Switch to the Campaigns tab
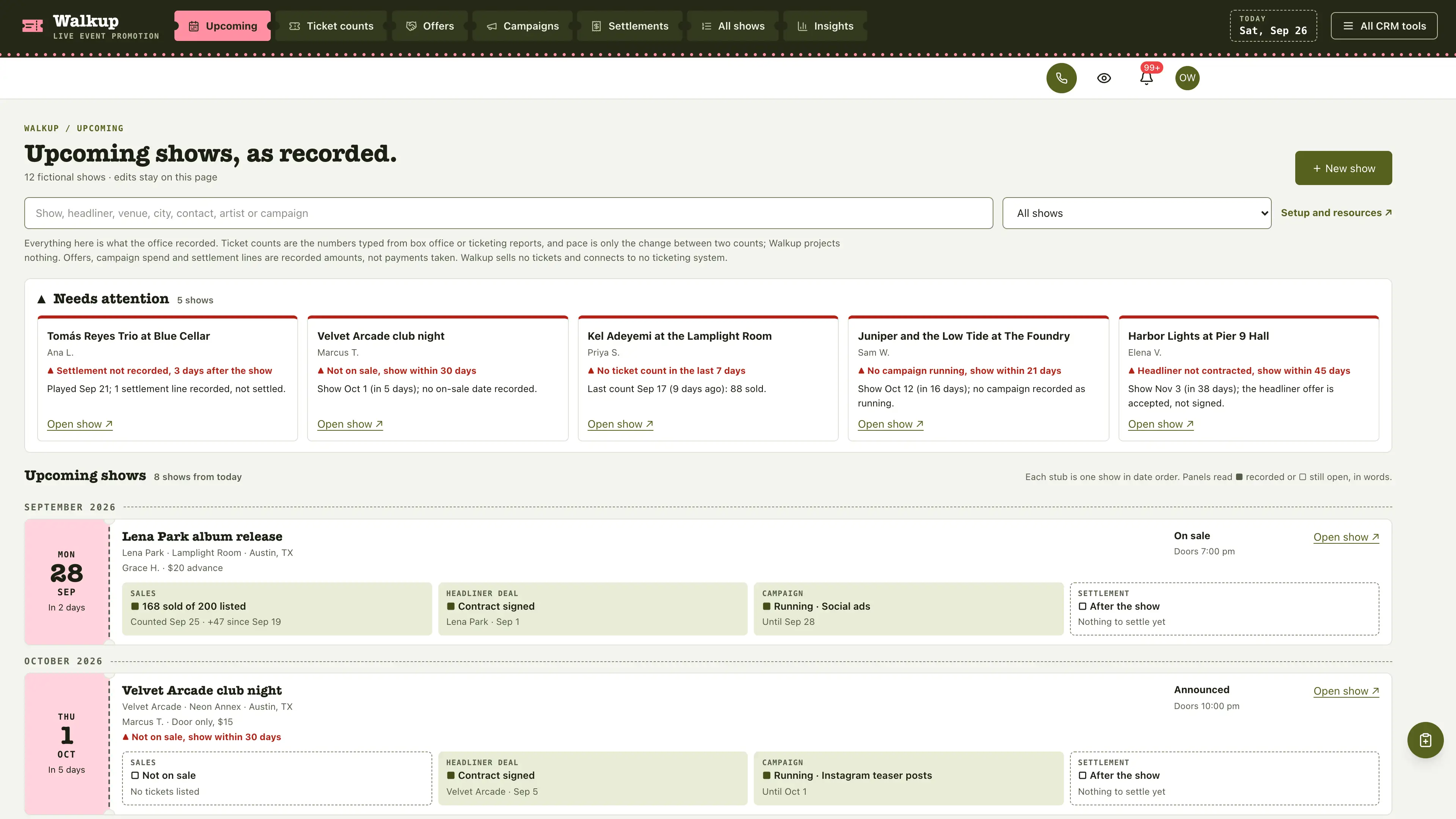1456x819 pixels. click(522, 26)
